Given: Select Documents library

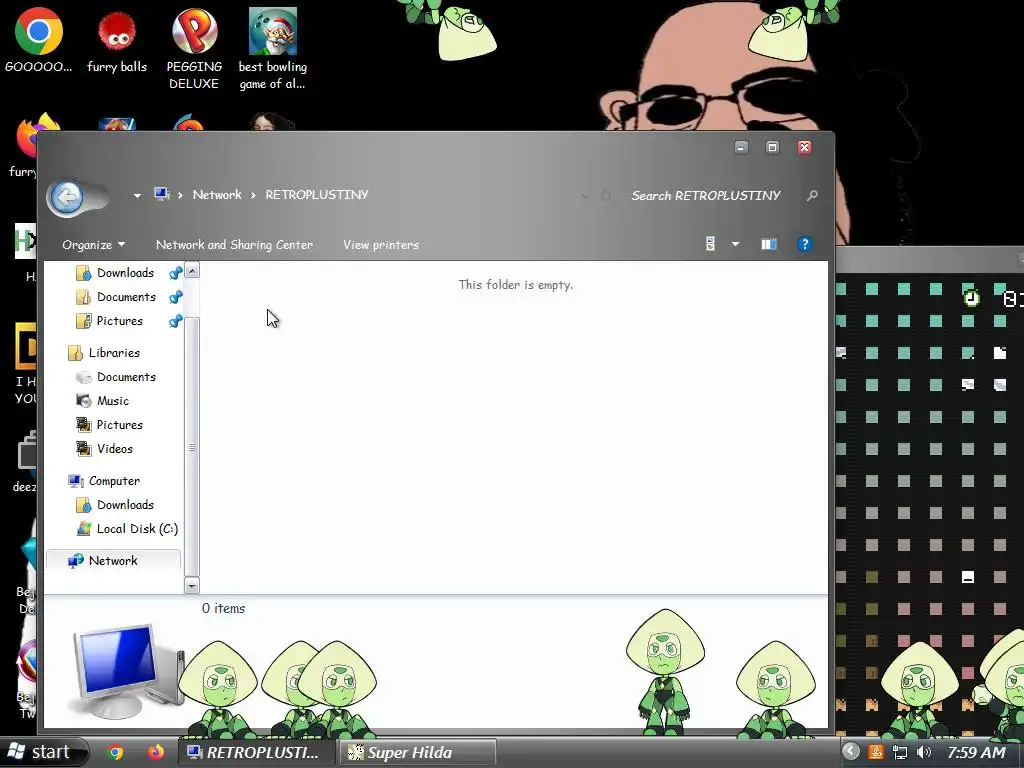Looking at the screenshot, I should [126, 377].
